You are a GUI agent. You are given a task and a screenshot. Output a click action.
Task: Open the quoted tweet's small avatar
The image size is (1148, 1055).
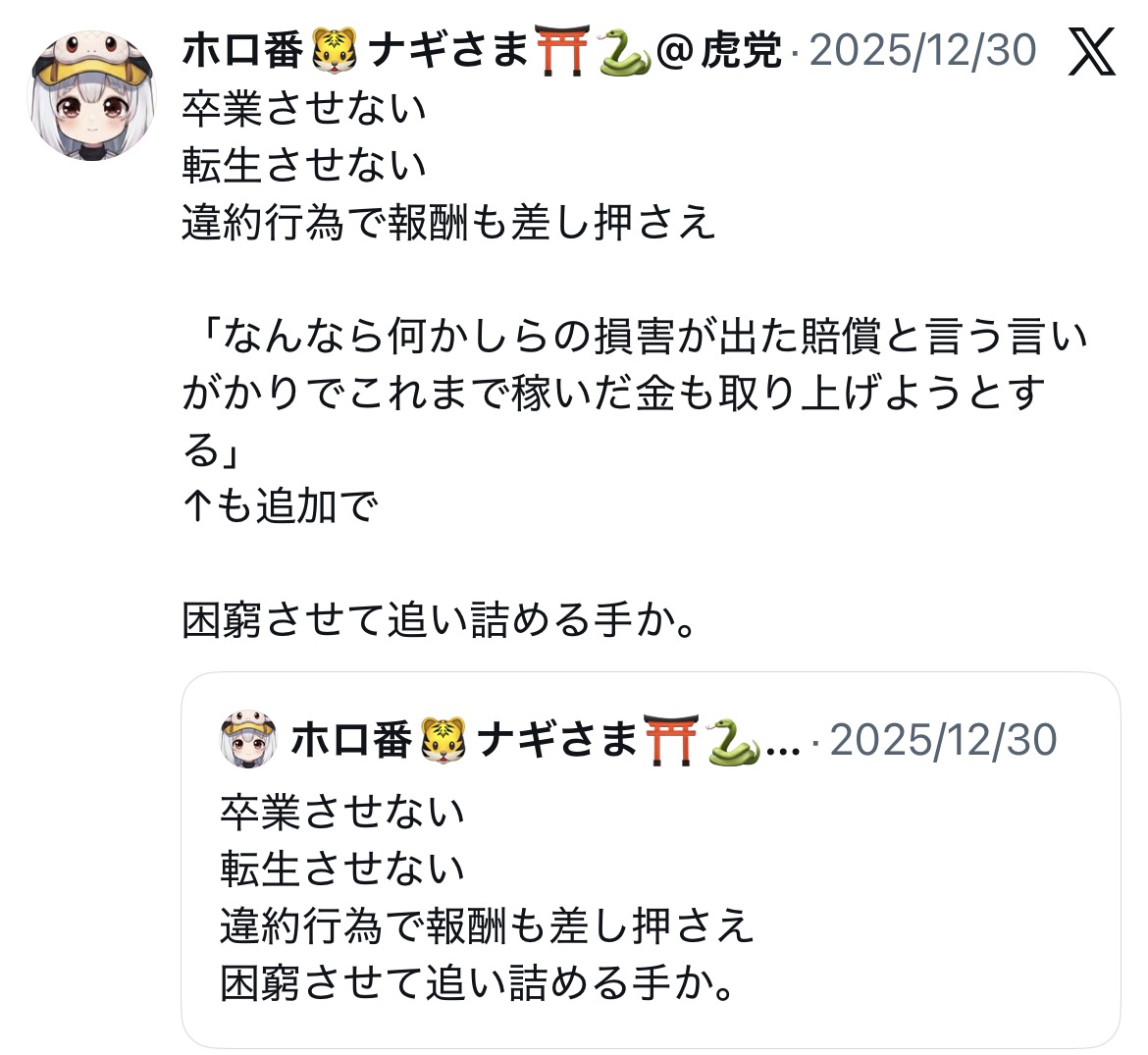point(248,739)
